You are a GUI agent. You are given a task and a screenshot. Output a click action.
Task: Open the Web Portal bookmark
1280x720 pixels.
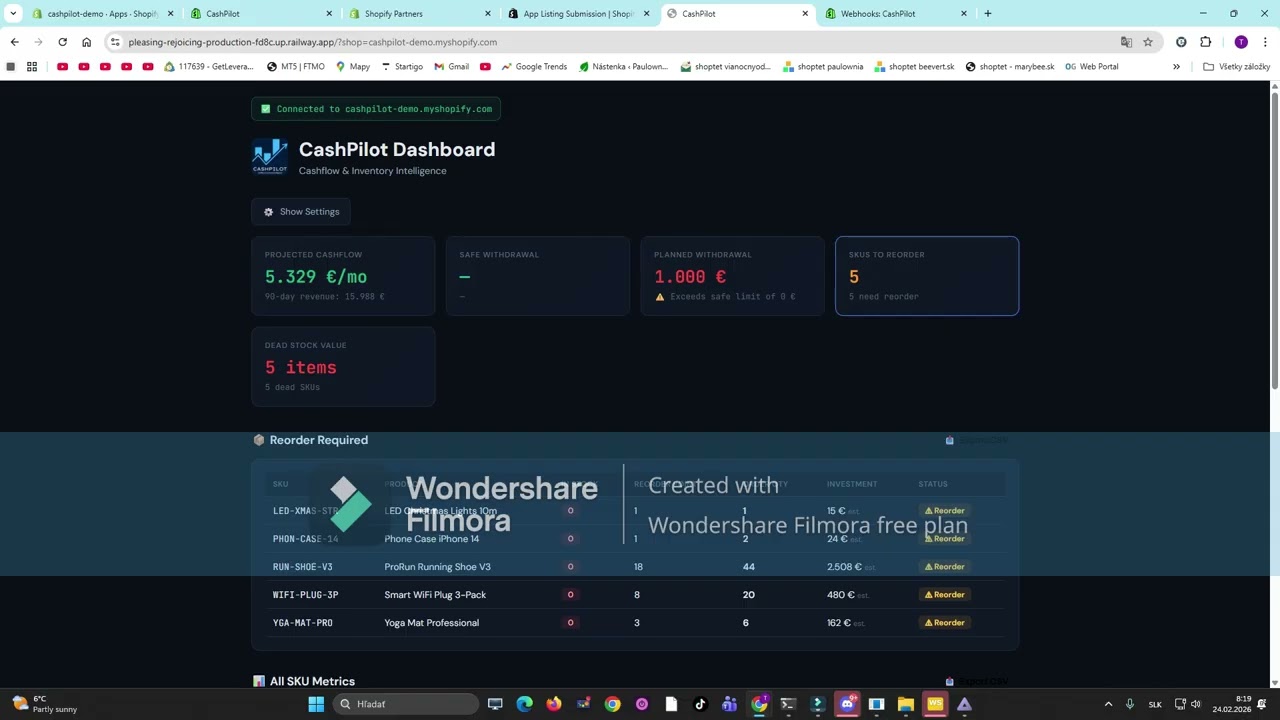pos(1091,67)
